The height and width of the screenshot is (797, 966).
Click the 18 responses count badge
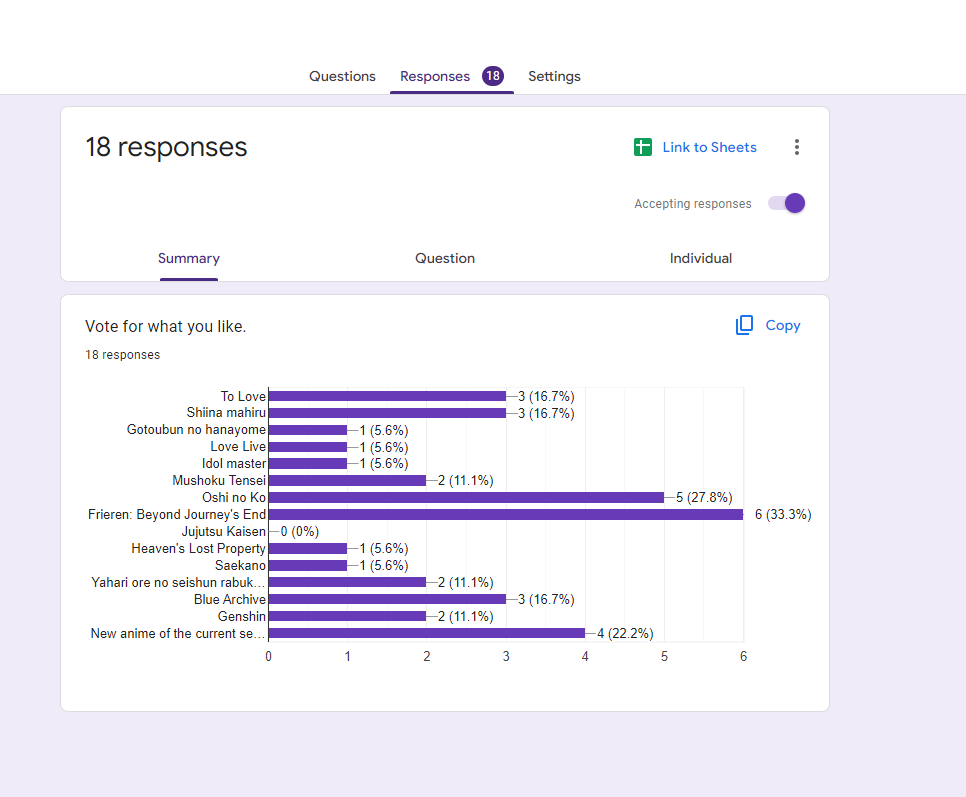493,76
